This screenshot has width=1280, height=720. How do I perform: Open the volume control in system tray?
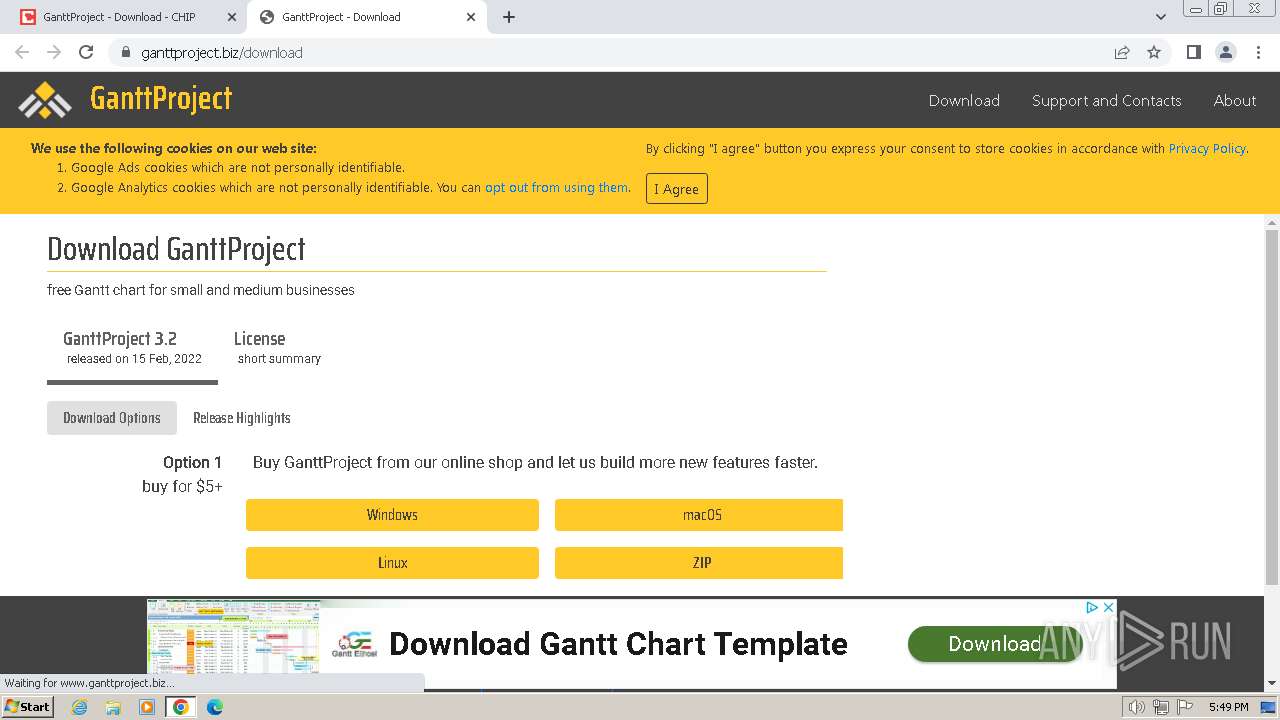[x=1136, y=707]
